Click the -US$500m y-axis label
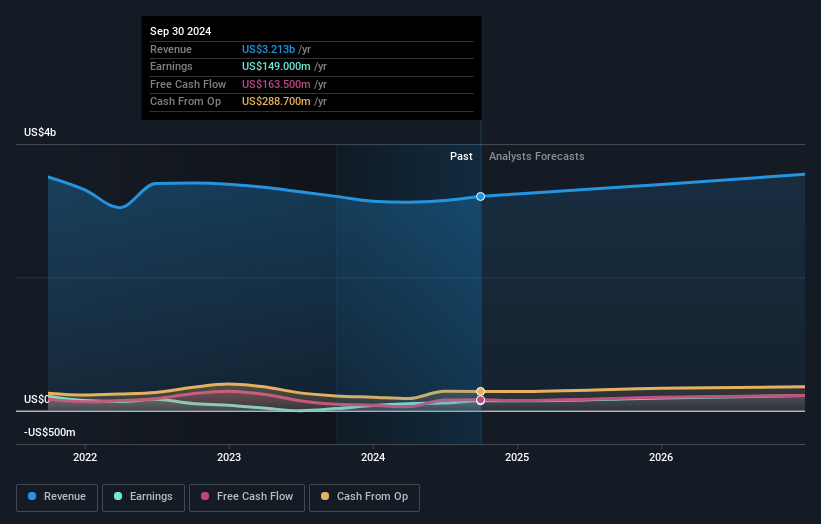Viewport: 821px width, 524px height. coord(50,432)
